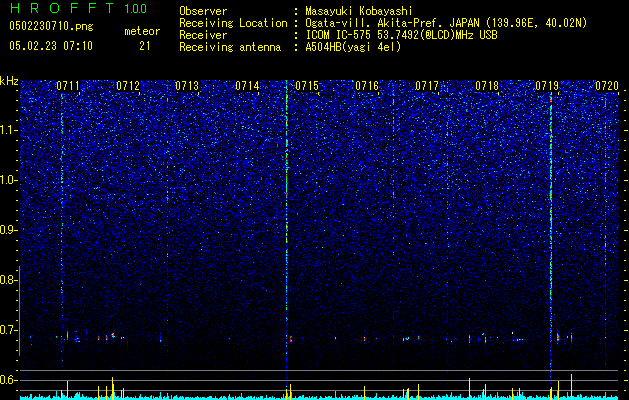Click the 0714 time marker
This screenshot has height=400, width=629.
pos(247,86)
